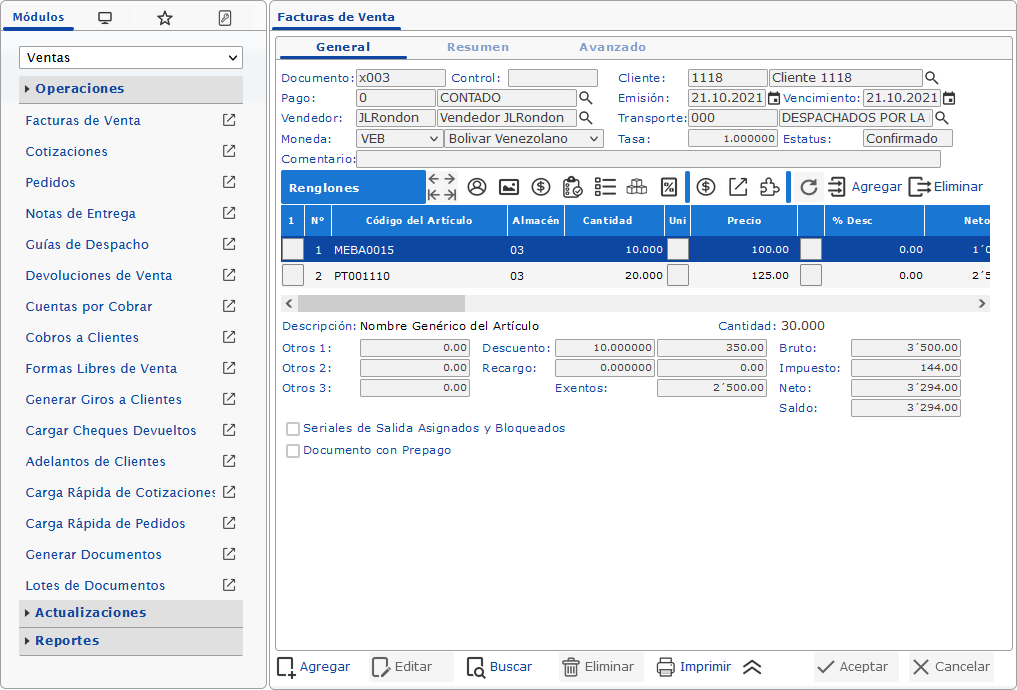
Task: Click the Imprimir button
Action: coord(693,667)
